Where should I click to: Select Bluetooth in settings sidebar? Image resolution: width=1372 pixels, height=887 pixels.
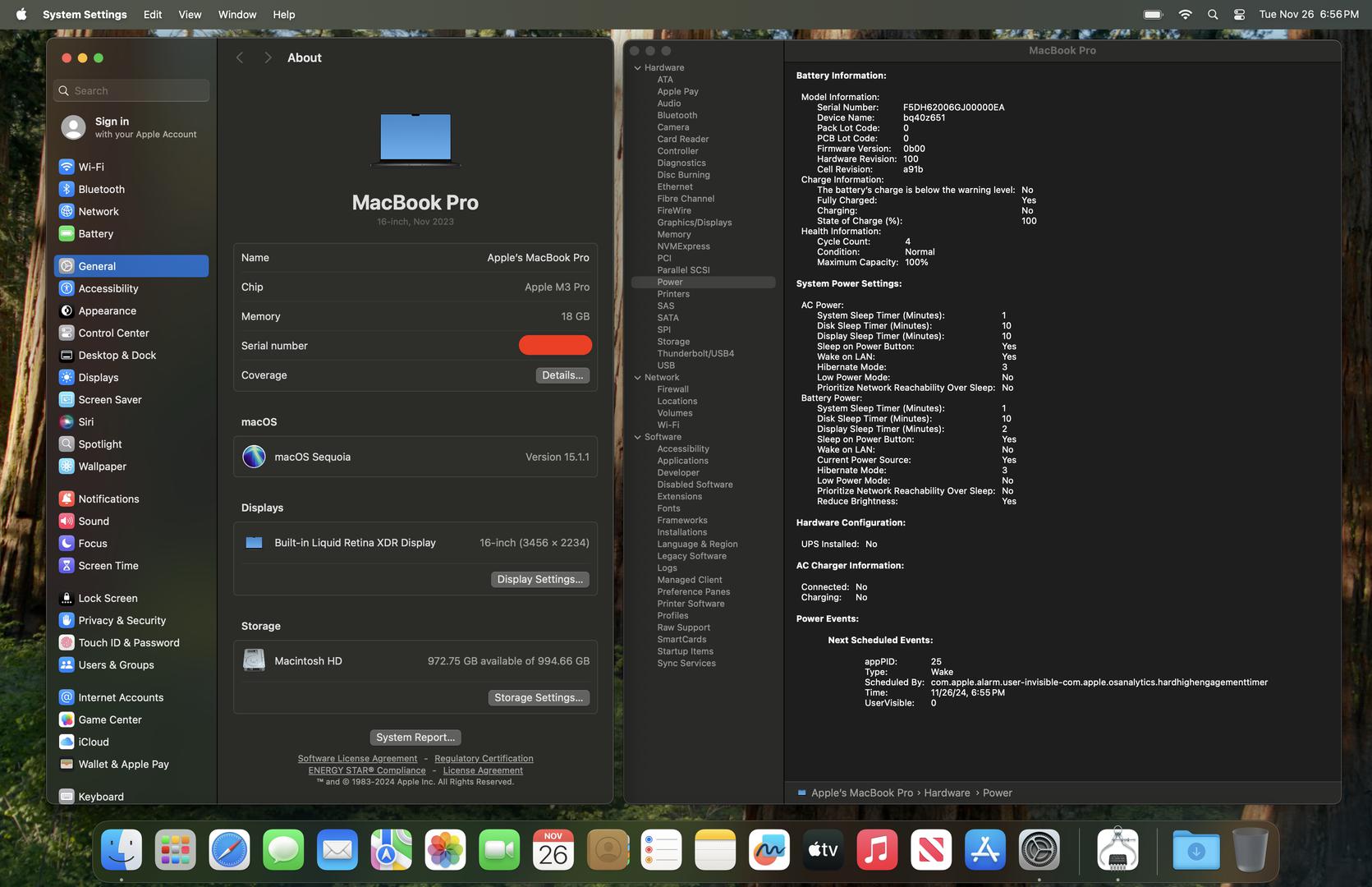pyautogui.click(x=101, y=189)
